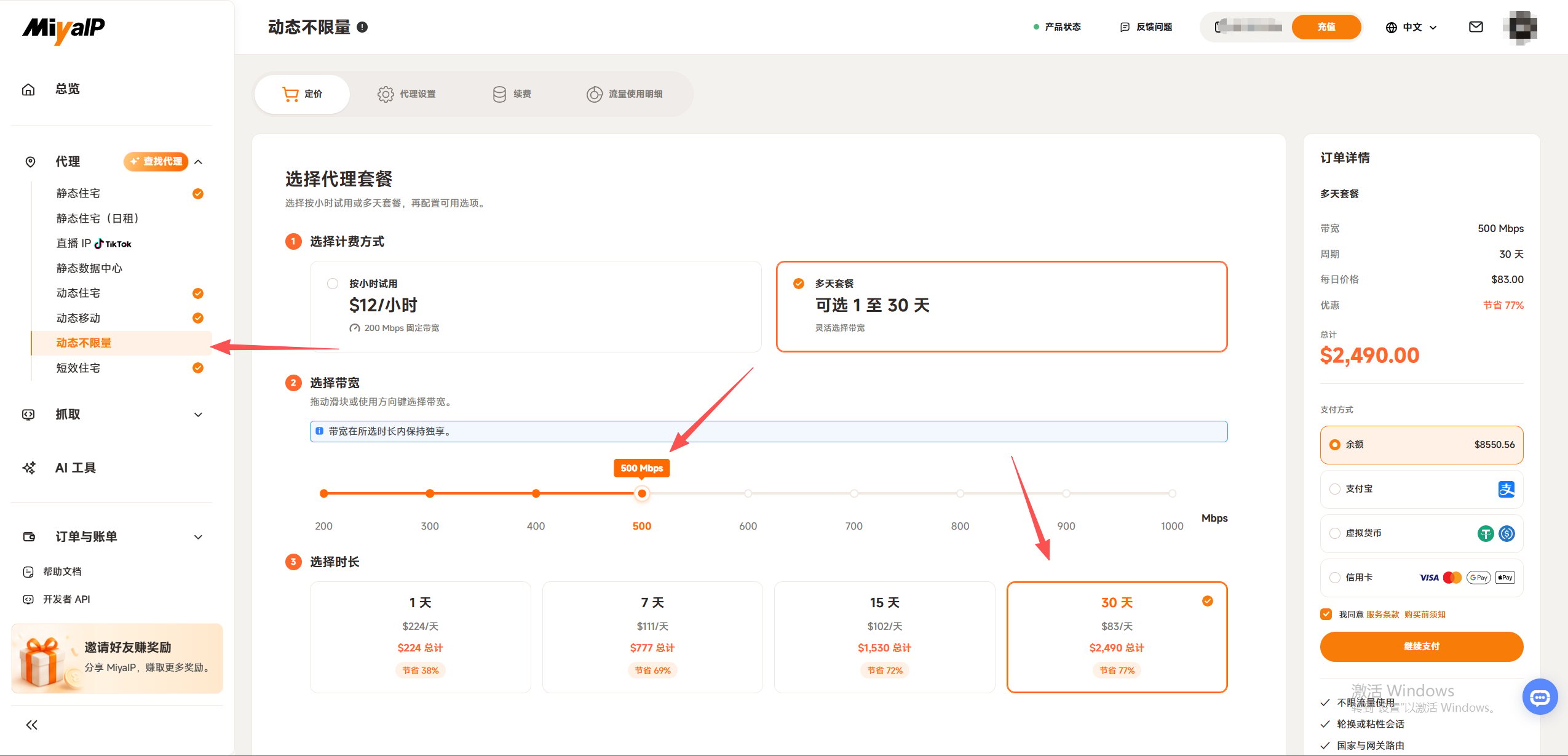Image resolution: width=1568 pixels, height=756 pixels.
Task: Open the 中文 language dropdown
Action: 1411,27
